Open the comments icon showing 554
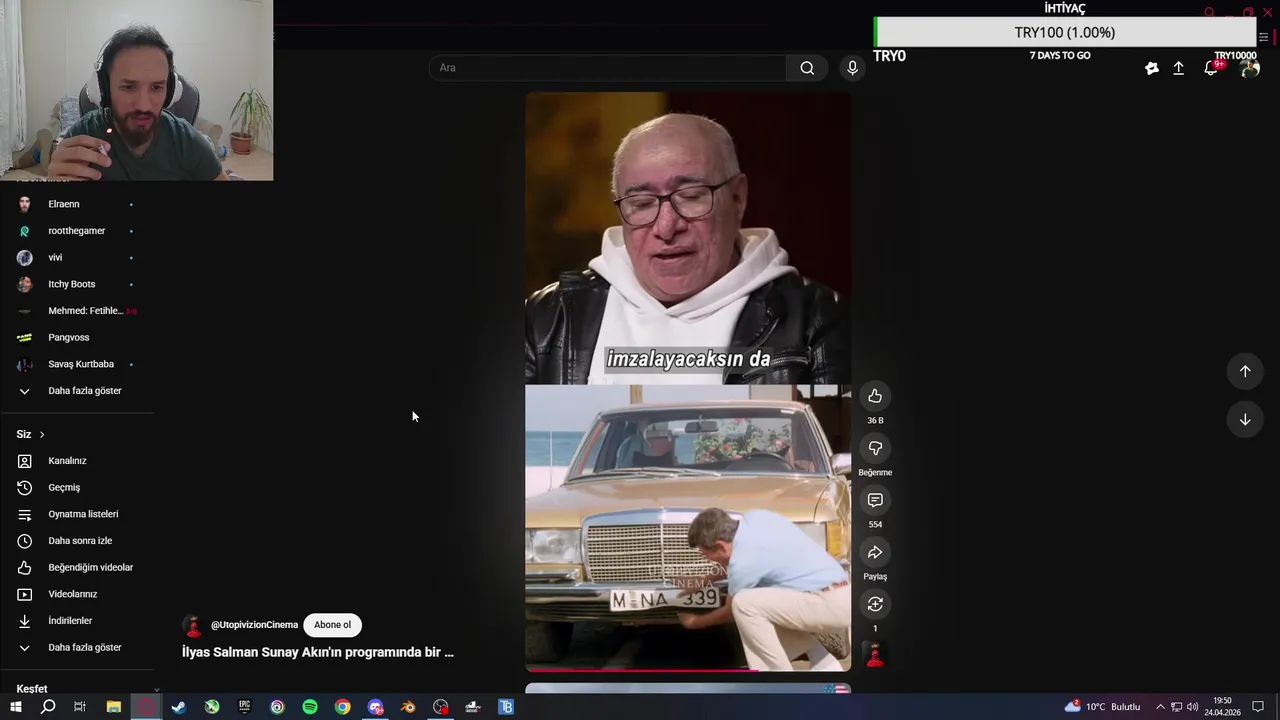 [875, 500]
